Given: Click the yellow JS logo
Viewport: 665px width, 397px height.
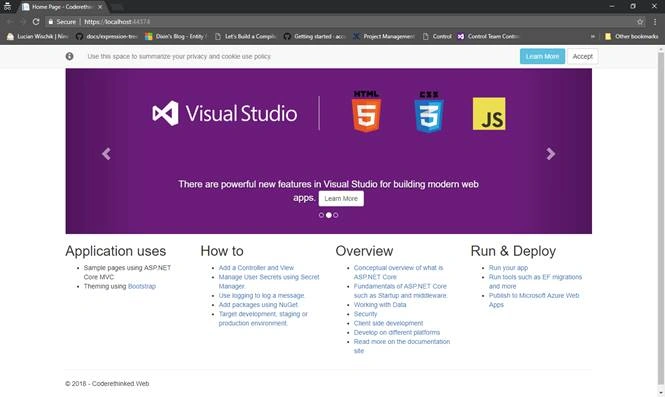Looking at the screenshot, I should point(489,114).
